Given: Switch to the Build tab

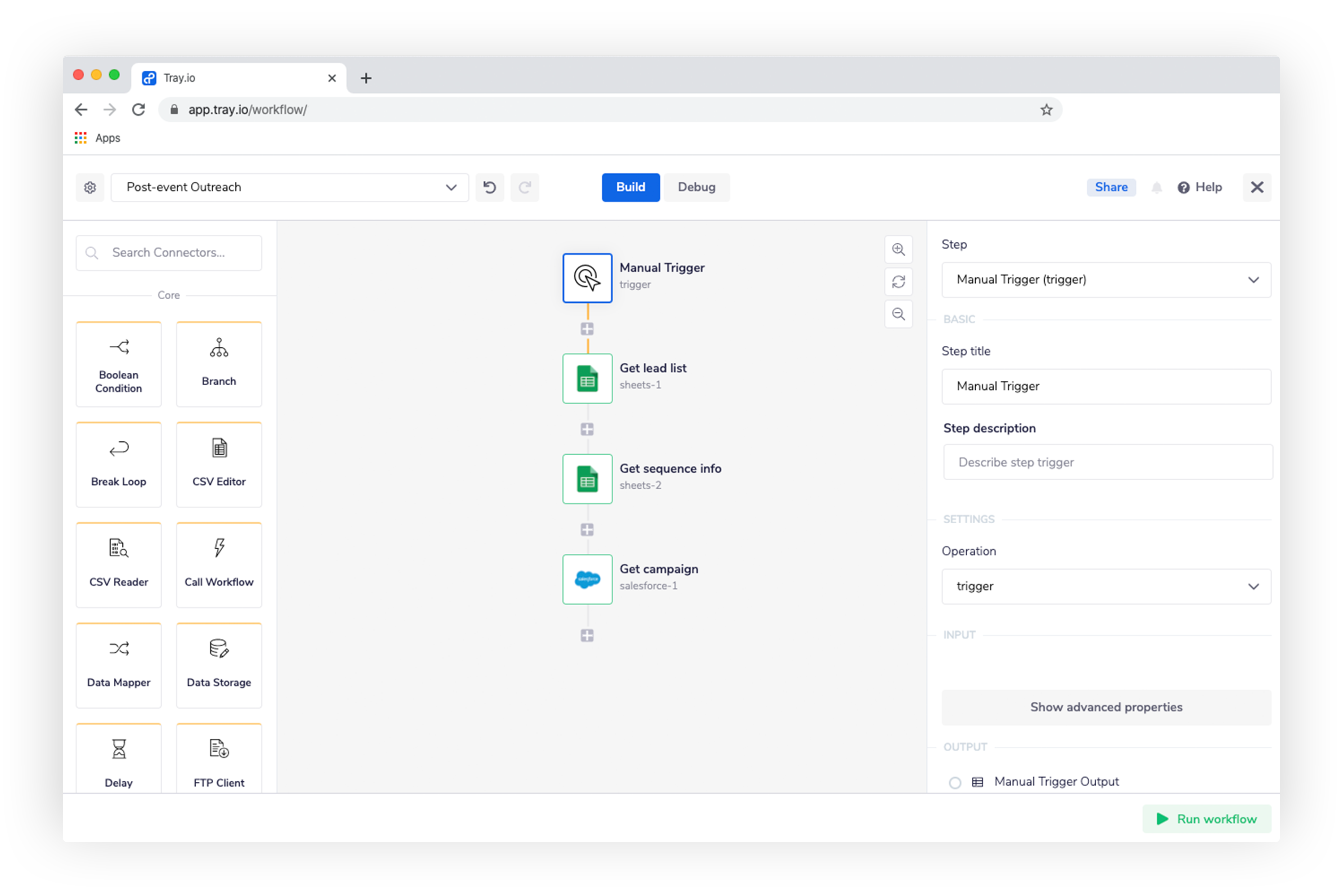Looking at the screenshot, I should 630,187.
